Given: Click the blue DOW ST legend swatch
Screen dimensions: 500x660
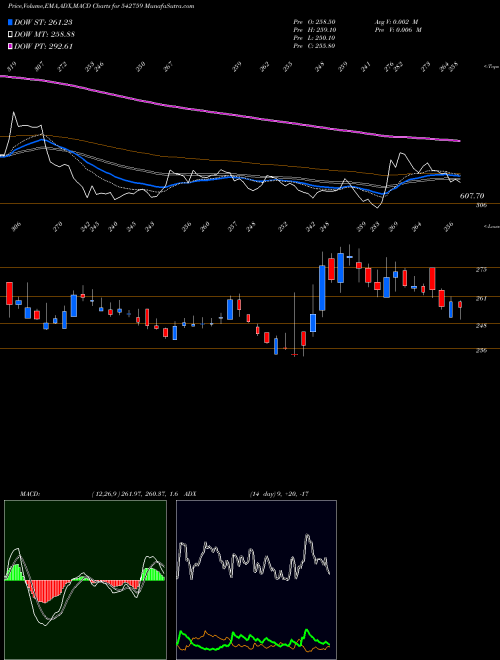Looking at the screenshot, I should coord(10,22).
